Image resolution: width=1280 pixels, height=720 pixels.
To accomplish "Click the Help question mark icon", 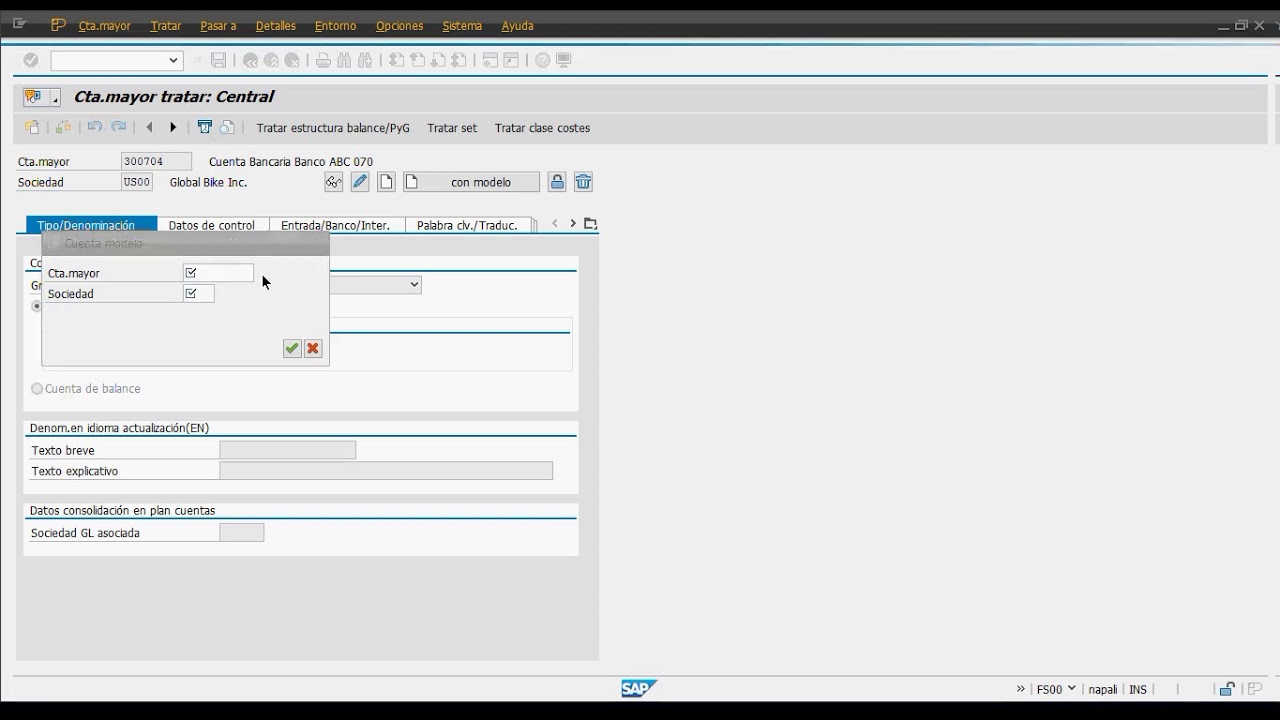I will pyautogui.click(x=542, y=60).
